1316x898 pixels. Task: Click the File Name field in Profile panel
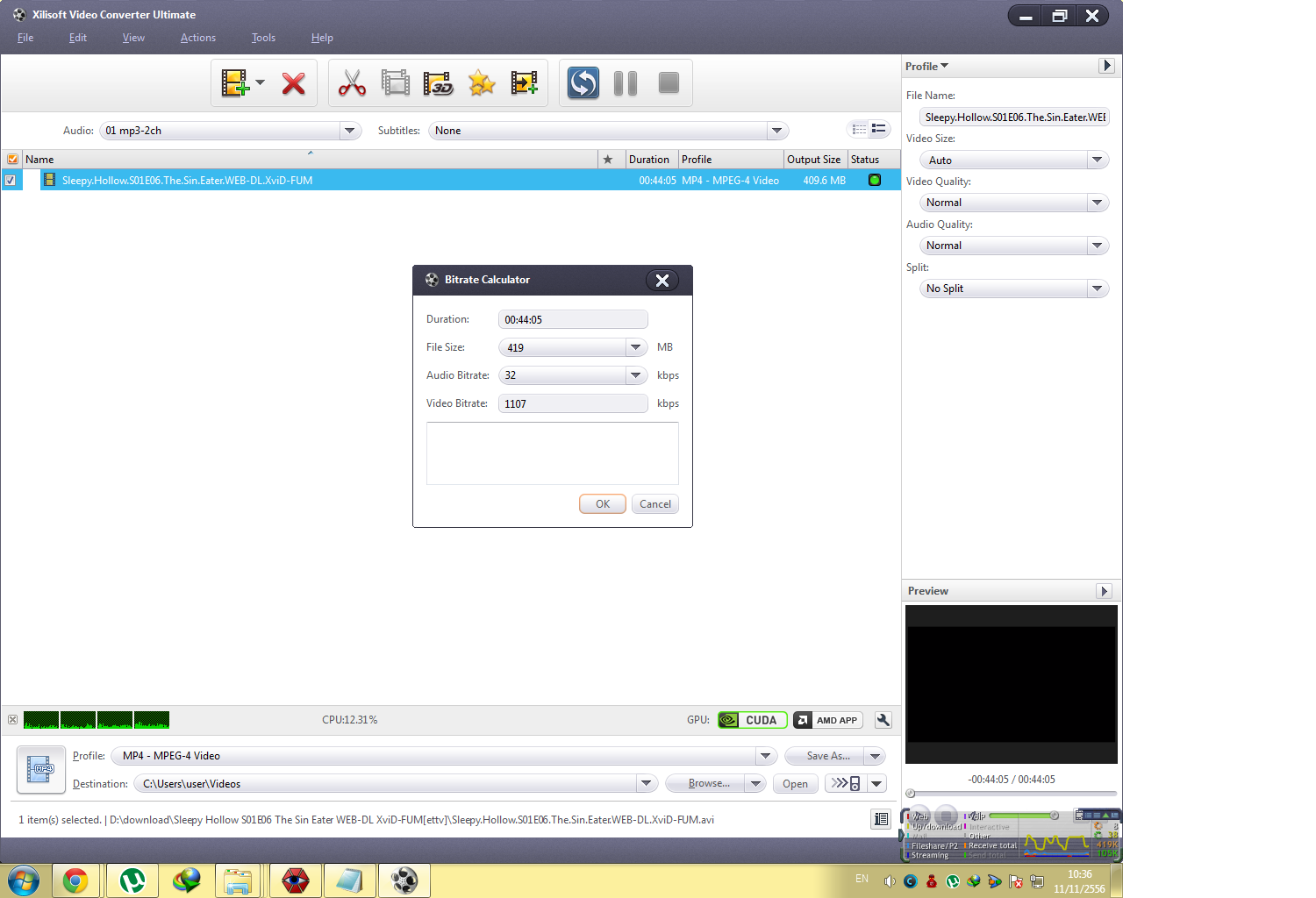click(x=1014, y=118)
